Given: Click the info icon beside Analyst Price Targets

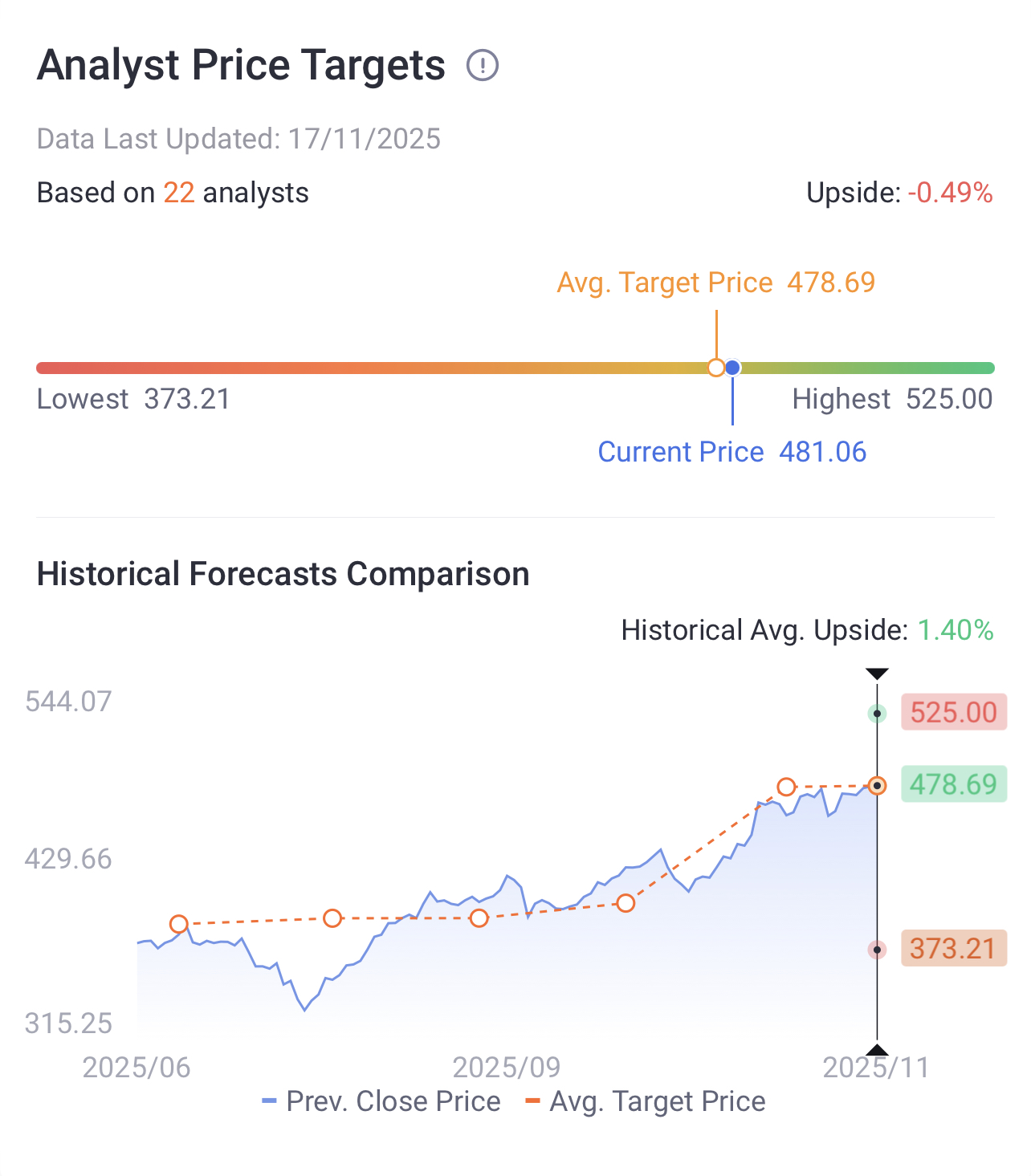Looking at the screenshot, I should pos(483,65).
